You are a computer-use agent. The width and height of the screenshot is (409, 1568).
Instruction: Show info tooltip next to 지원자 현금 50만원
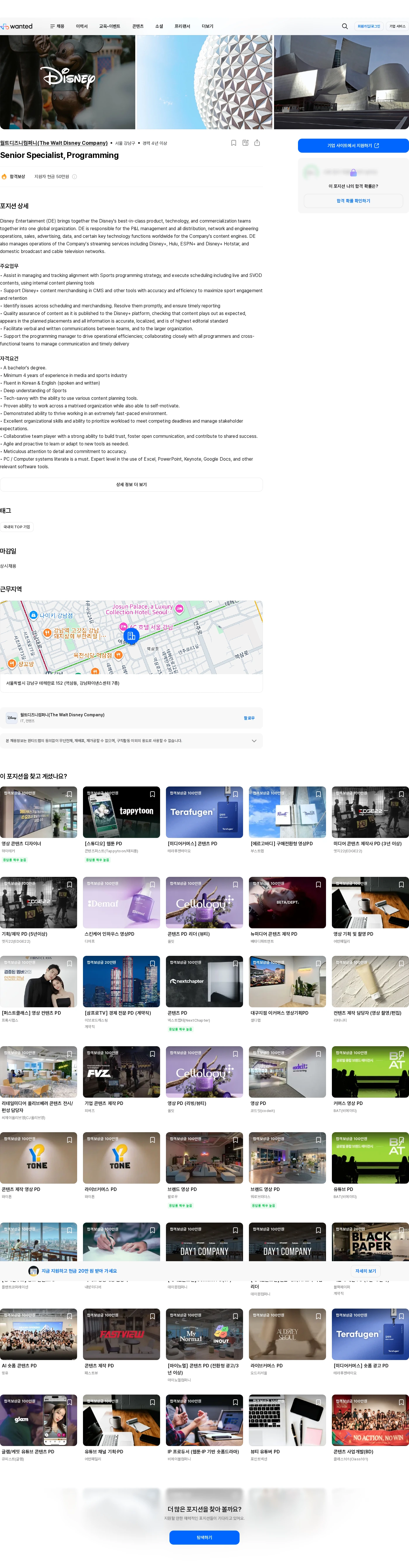75,177
